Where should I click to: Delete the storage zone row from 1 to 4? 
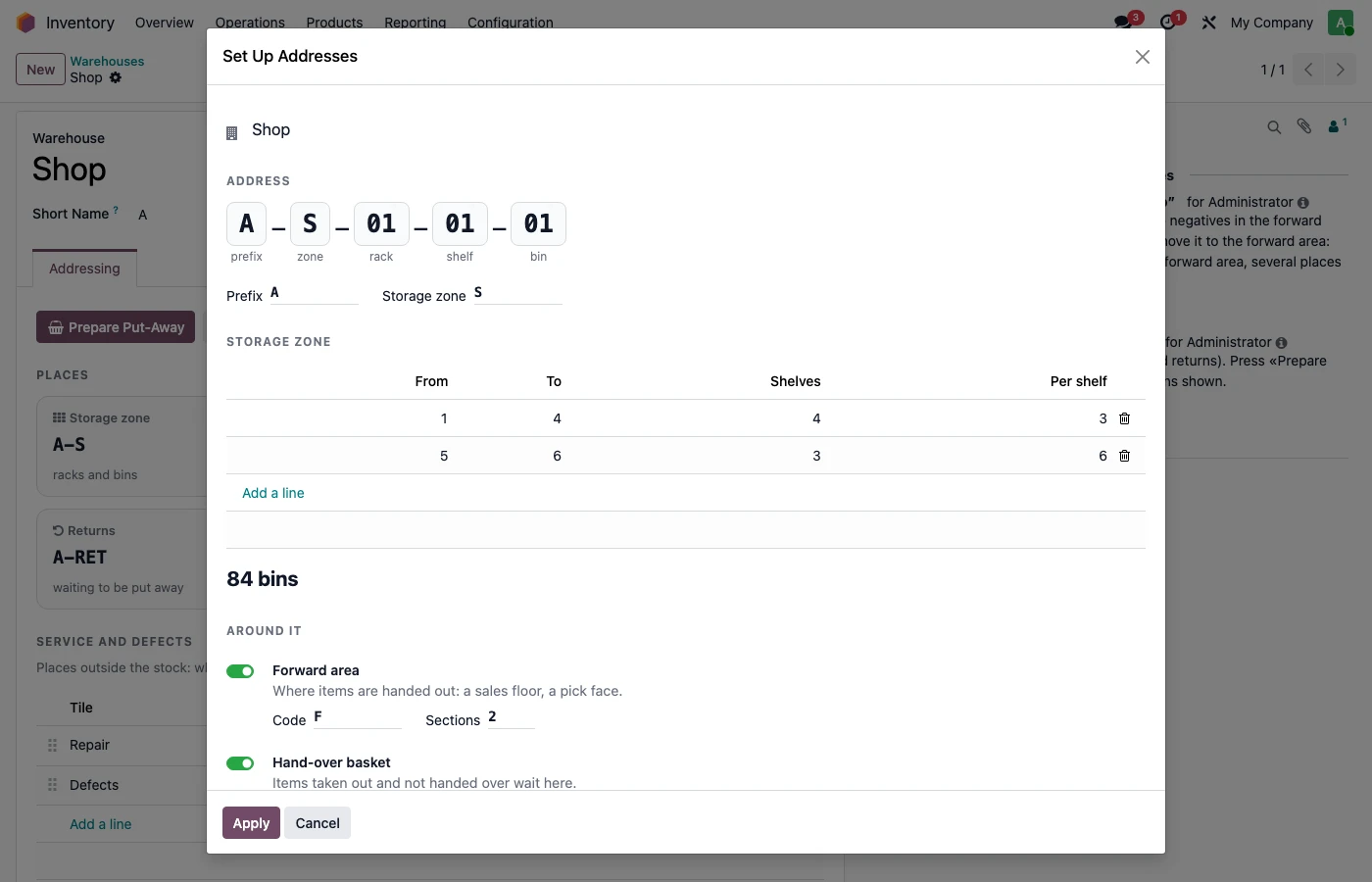[1124, 418]
